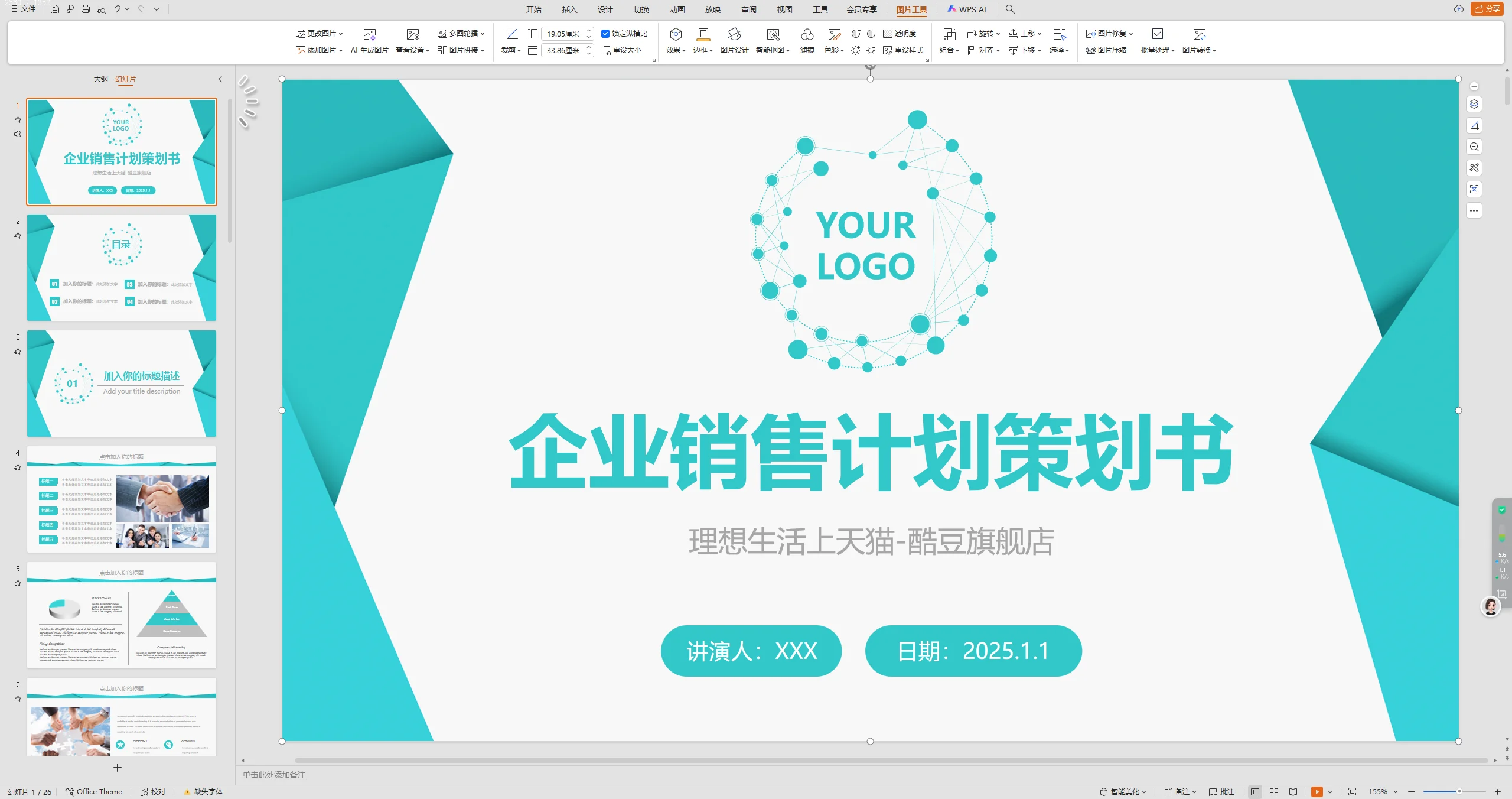This screenshot has width=1512, height=799.
Task: Open the 文件 (File) menu
Action: [x=24, y=9]
